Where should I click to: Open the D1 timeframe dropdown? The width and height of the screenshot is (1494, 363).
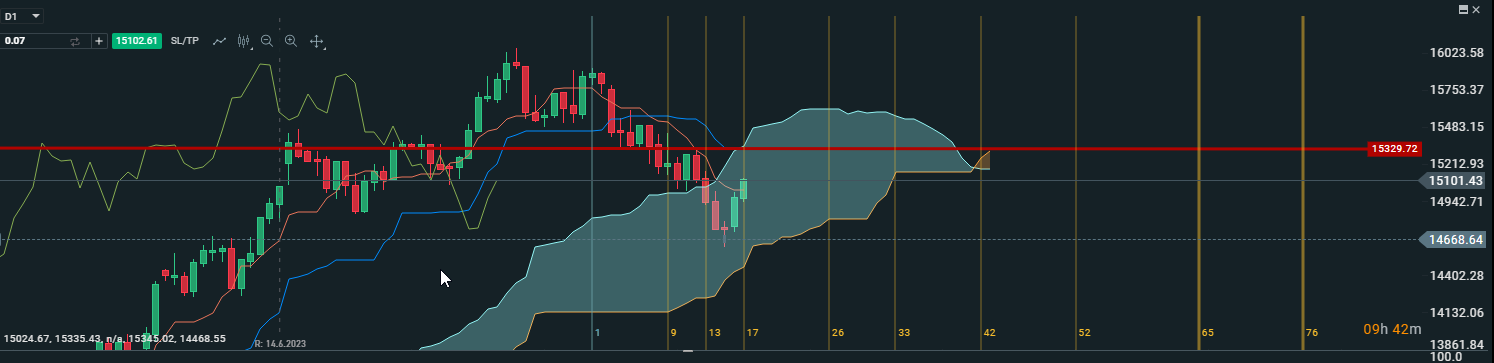(22, 16)
